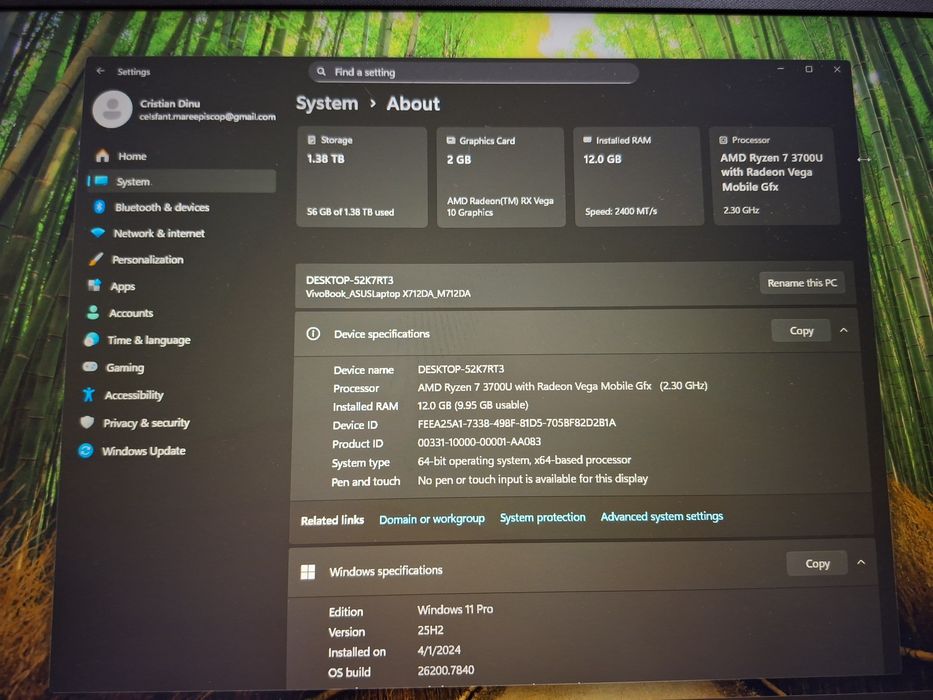Click the Graphics Card icon

(450, 140)
